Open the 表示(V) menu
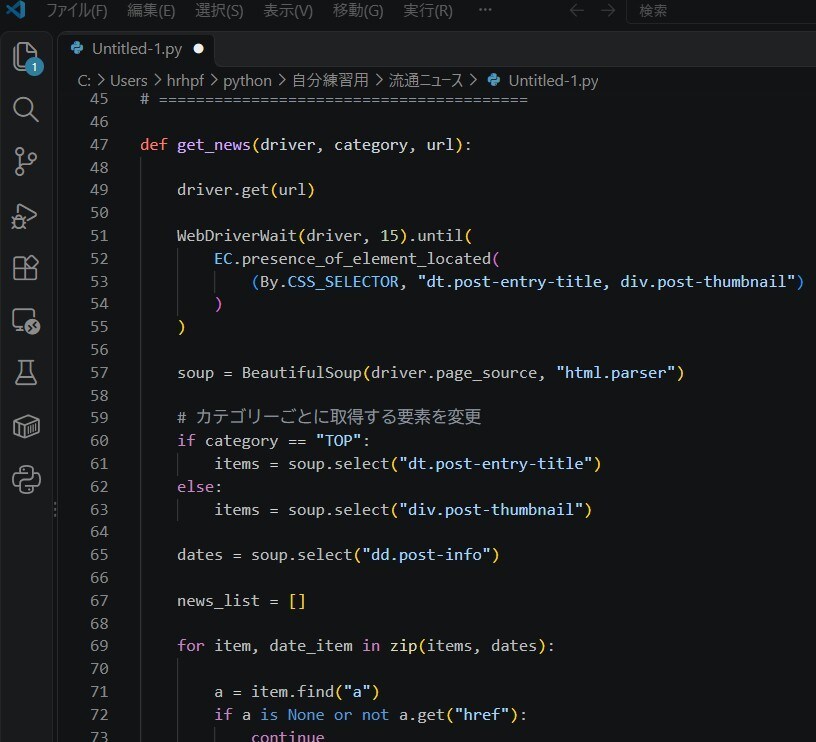Image resolution: width=816 pixels, height=742 pixels. 288,10
